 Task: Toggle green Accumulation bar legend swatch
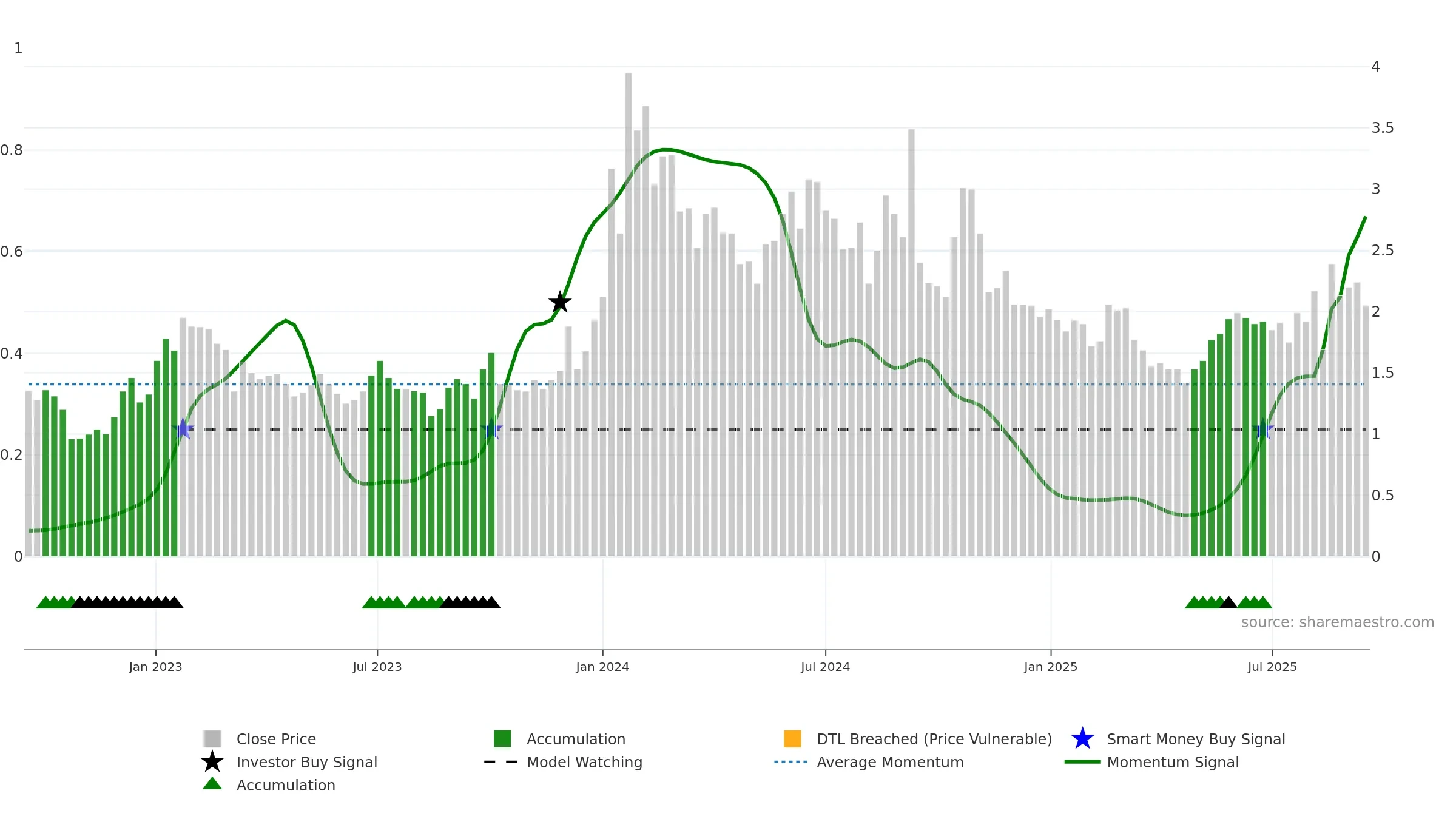[x=502, y=738]
